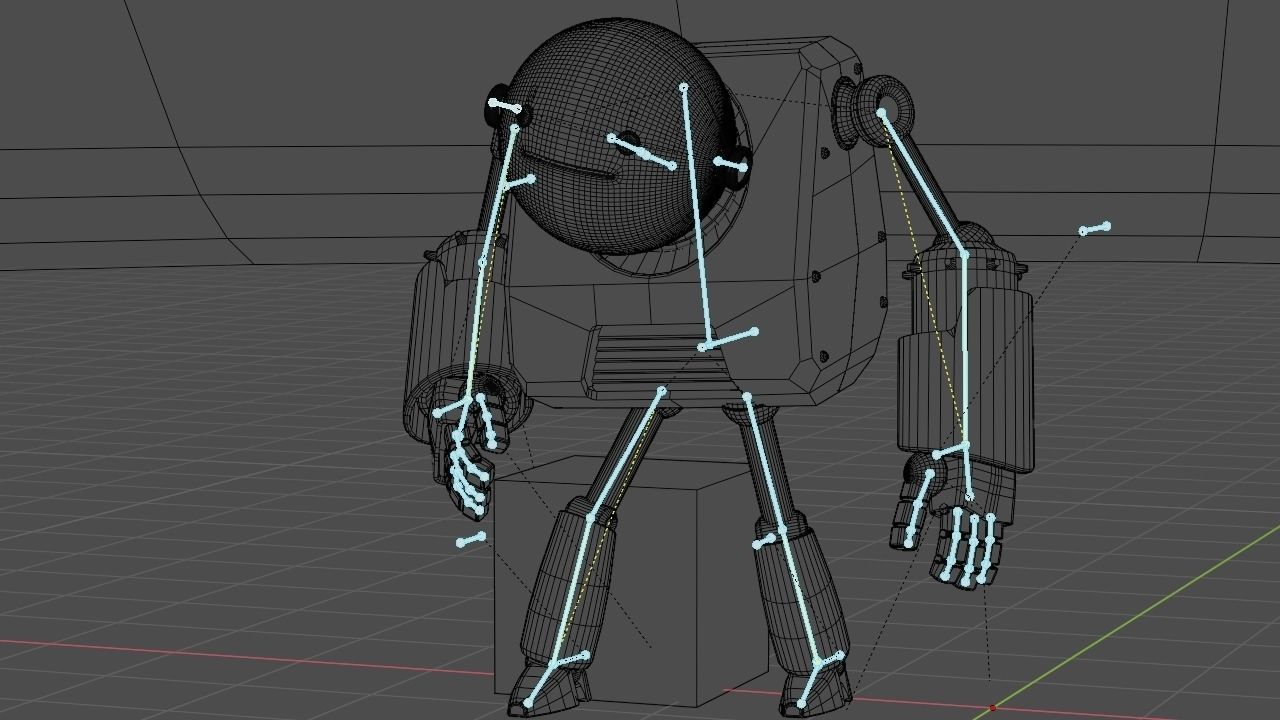Select the thigh bone of the leg beside the cube
The width and height of the screenshot is (1280, 720).
(764, 462)
